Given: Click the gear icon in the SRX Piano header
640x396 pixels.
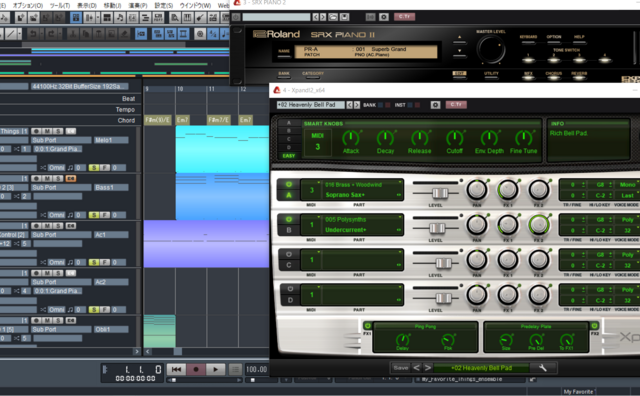Looking at the screenshot, I should (384, 17).
